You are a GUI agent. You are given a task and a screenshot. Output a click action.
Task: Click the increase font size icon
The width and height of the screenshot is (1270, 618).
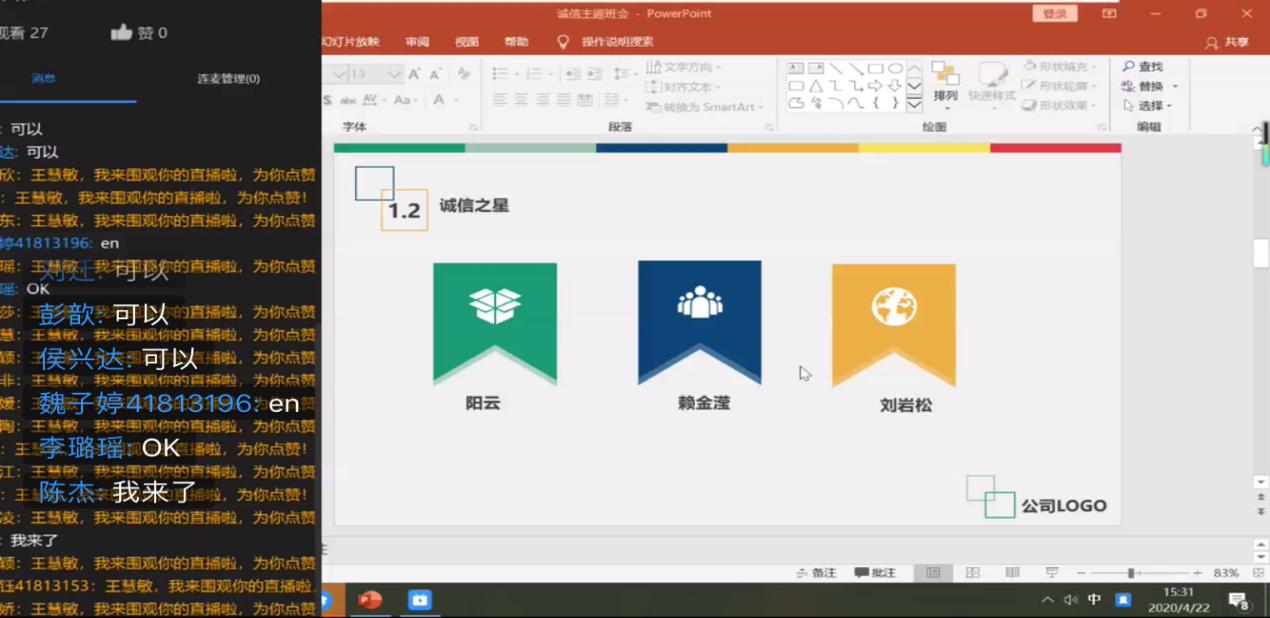tap(414, 74)
